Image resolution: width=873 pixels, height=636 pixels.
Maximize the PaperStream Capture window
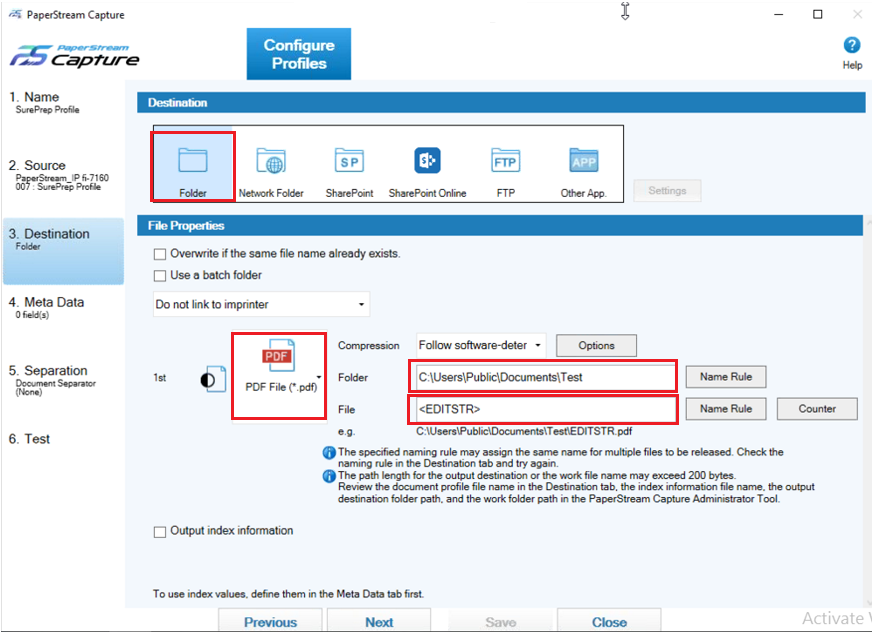[x=817, y=14]
